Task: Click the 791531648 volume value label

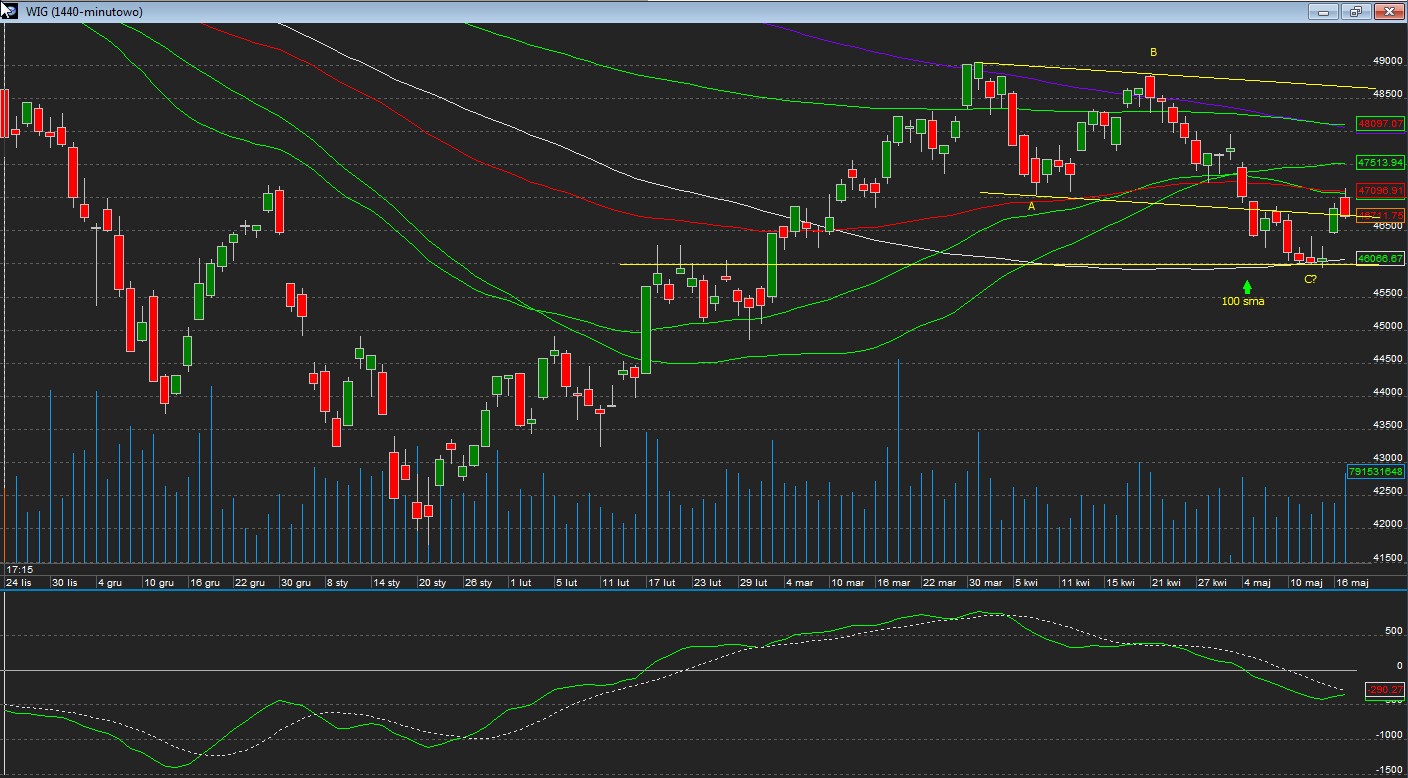Action: click(x=1376, y=471)
